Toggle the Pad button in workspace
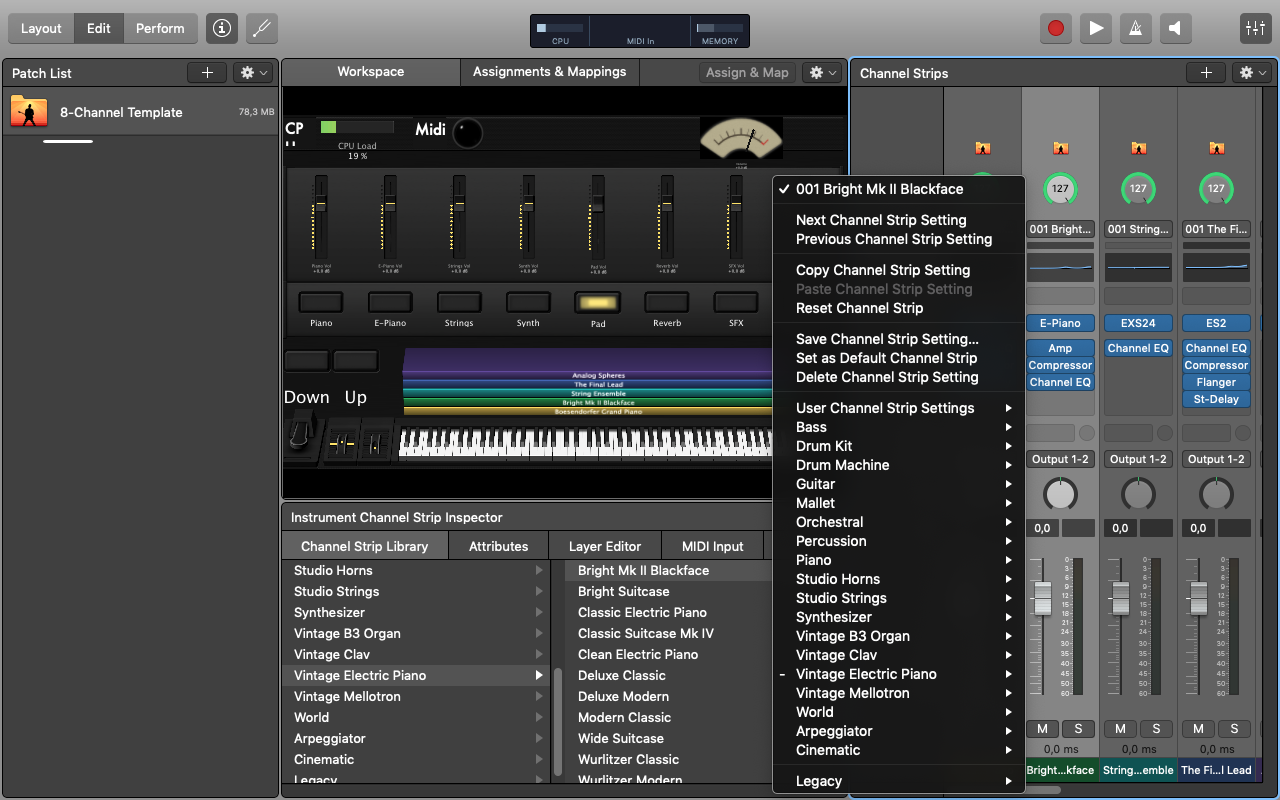This screenshot has width=1280, height=800. coord(597,302)
